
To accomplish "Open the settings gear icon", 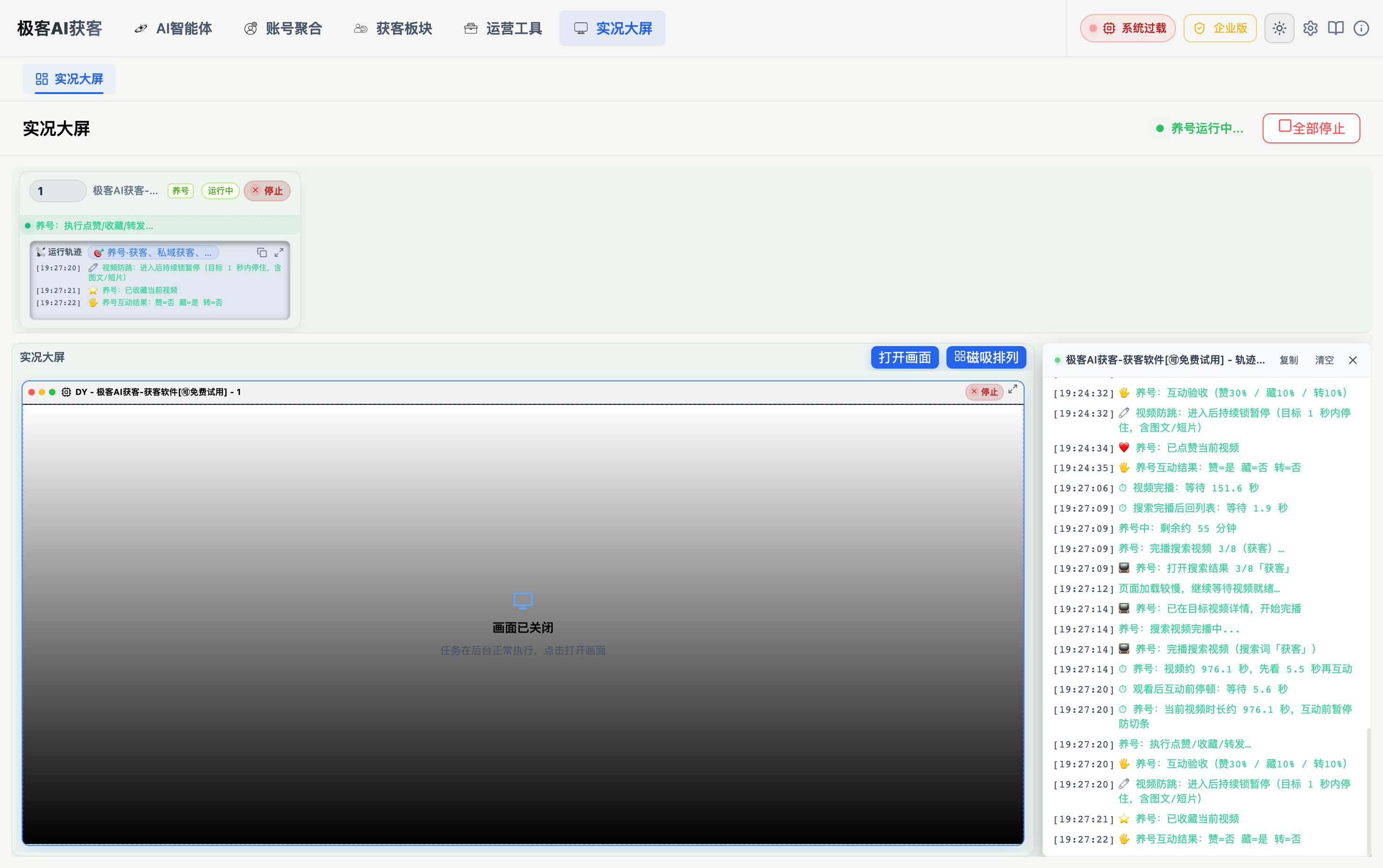I will 1310,28.
